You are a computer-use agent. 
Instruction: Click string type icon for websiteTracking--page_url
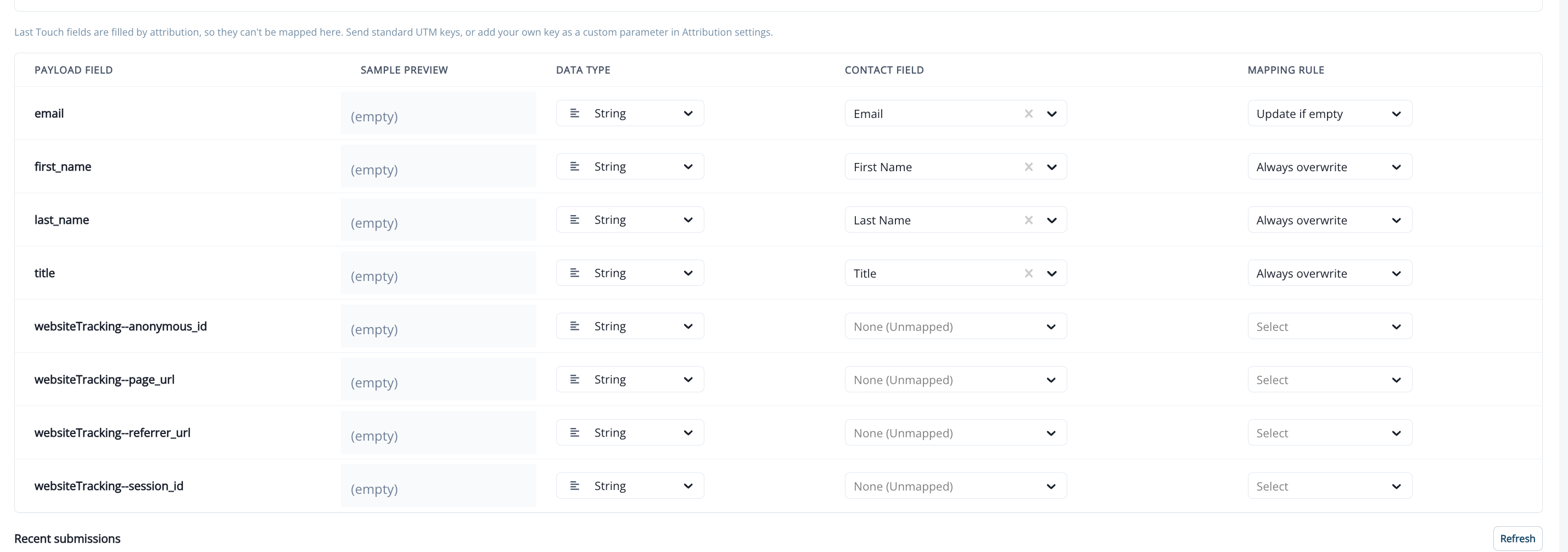[574, 379]
